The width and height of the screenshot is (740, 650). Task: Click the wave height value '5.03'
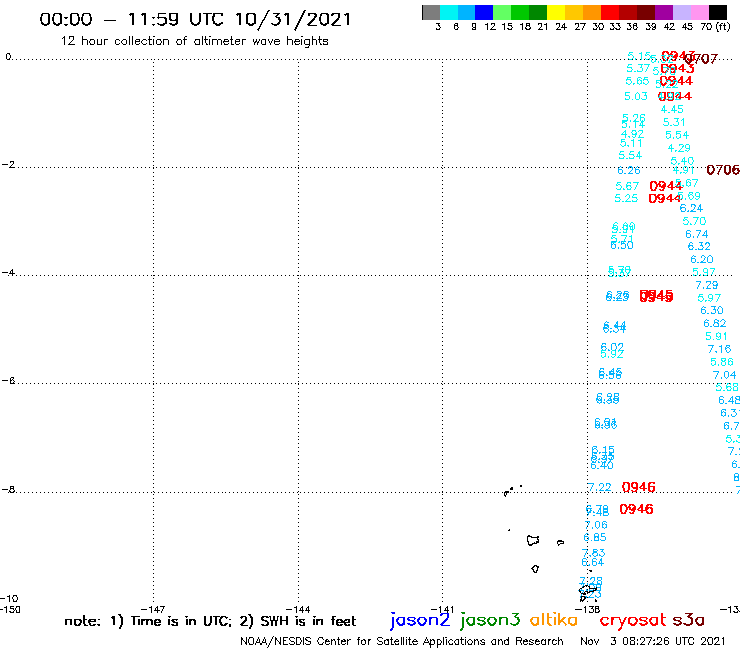click(636, 96)
